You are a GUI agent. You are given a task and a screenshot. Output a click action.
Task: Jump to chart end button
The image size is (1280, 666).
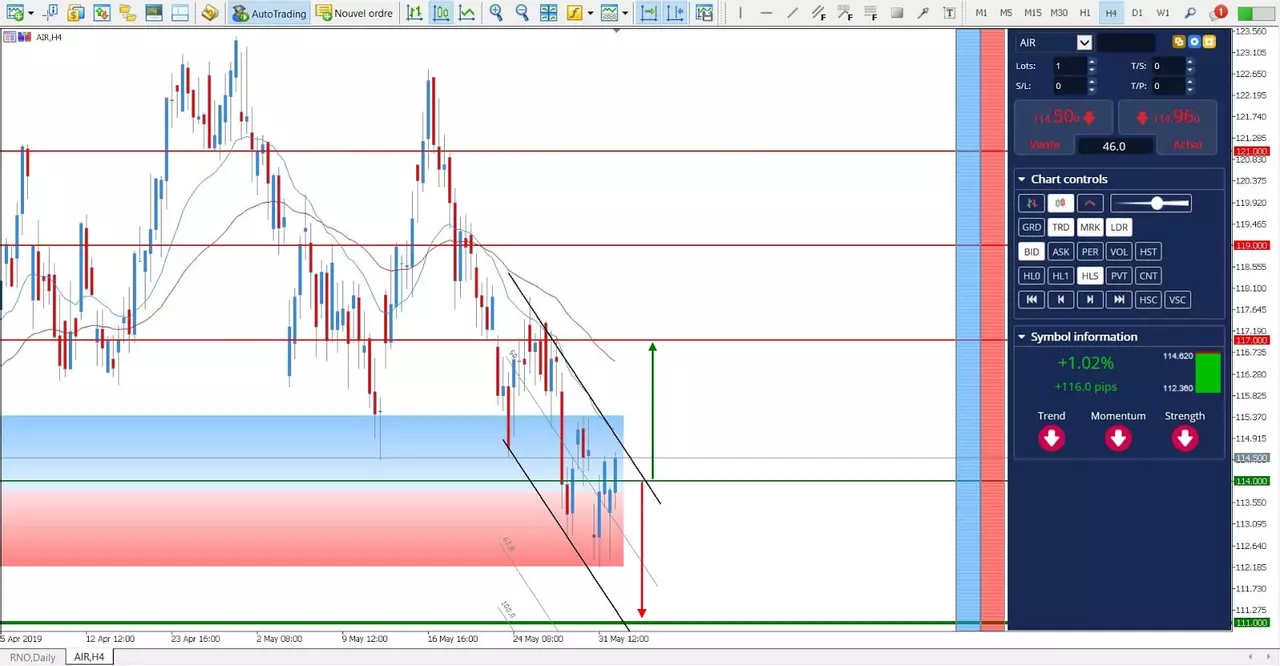1119,299
